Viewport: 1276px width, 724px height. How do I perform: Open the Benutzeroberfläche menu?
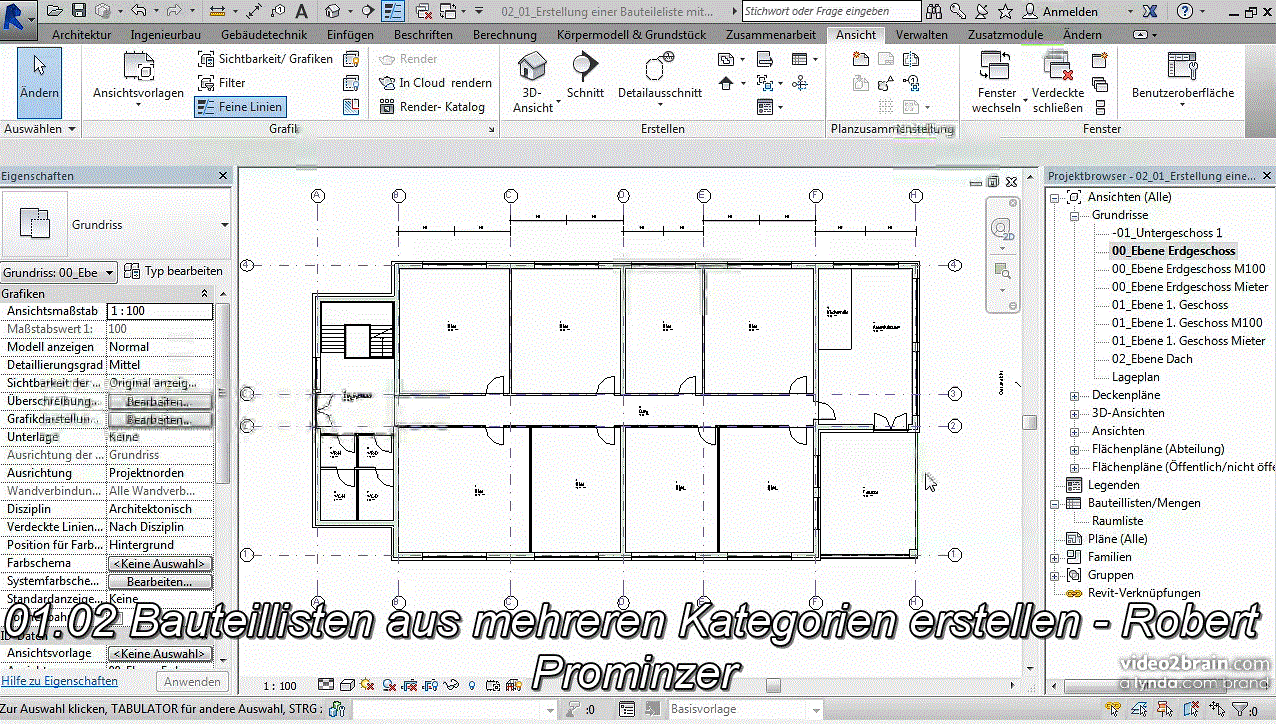point(1182,77)
